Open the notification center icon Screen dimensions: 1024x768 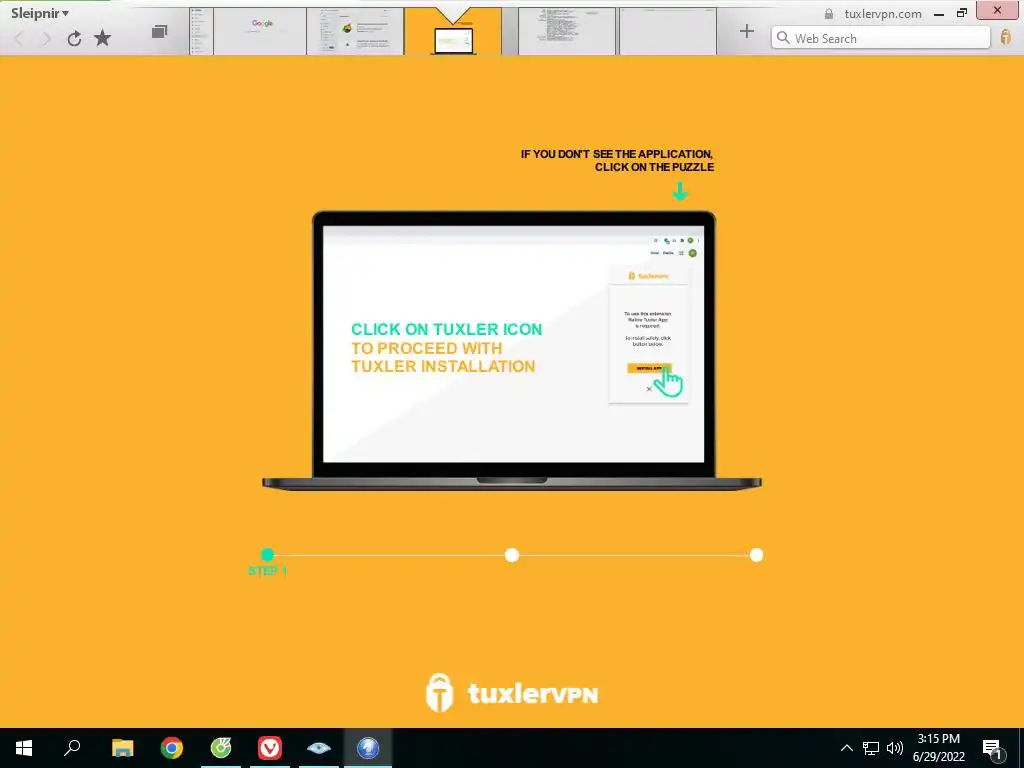[993, 748]
